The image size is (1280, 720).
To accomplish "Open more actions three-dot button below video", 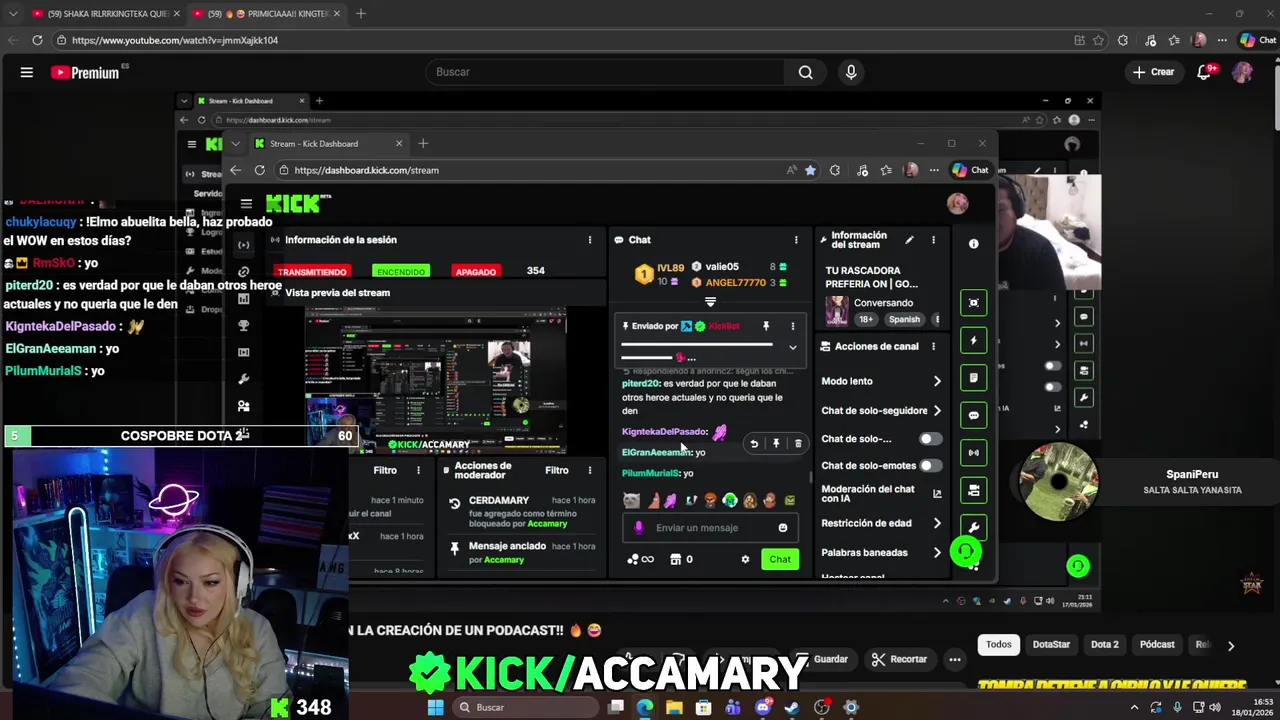I will pos(955,659).
